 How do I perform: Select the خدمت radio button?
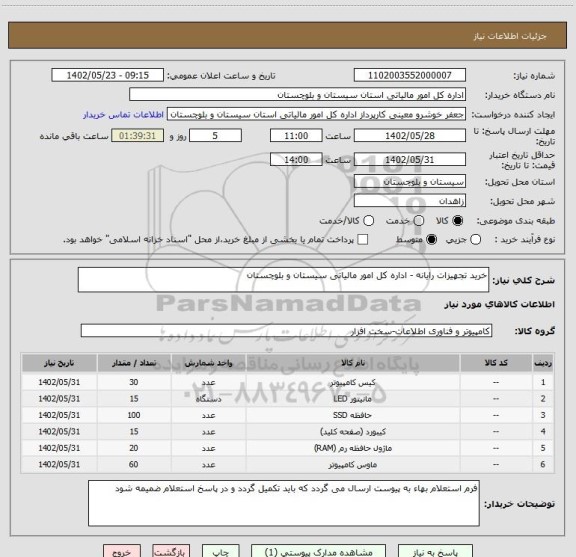click(x=419, y=221)
